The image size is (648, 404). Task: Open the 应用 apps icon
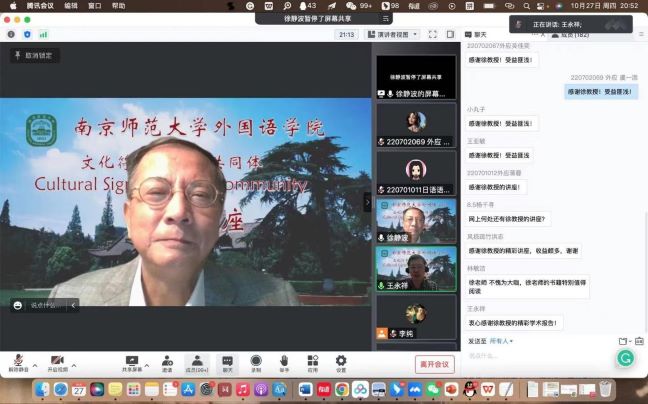click(x=312, y=362)
